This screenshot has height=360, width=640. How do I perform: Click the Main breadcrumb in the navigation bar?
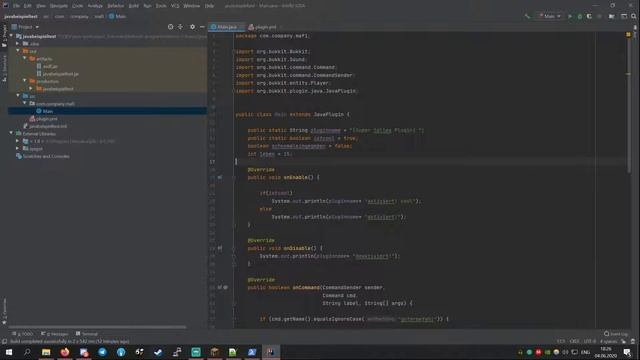(118, 16)
